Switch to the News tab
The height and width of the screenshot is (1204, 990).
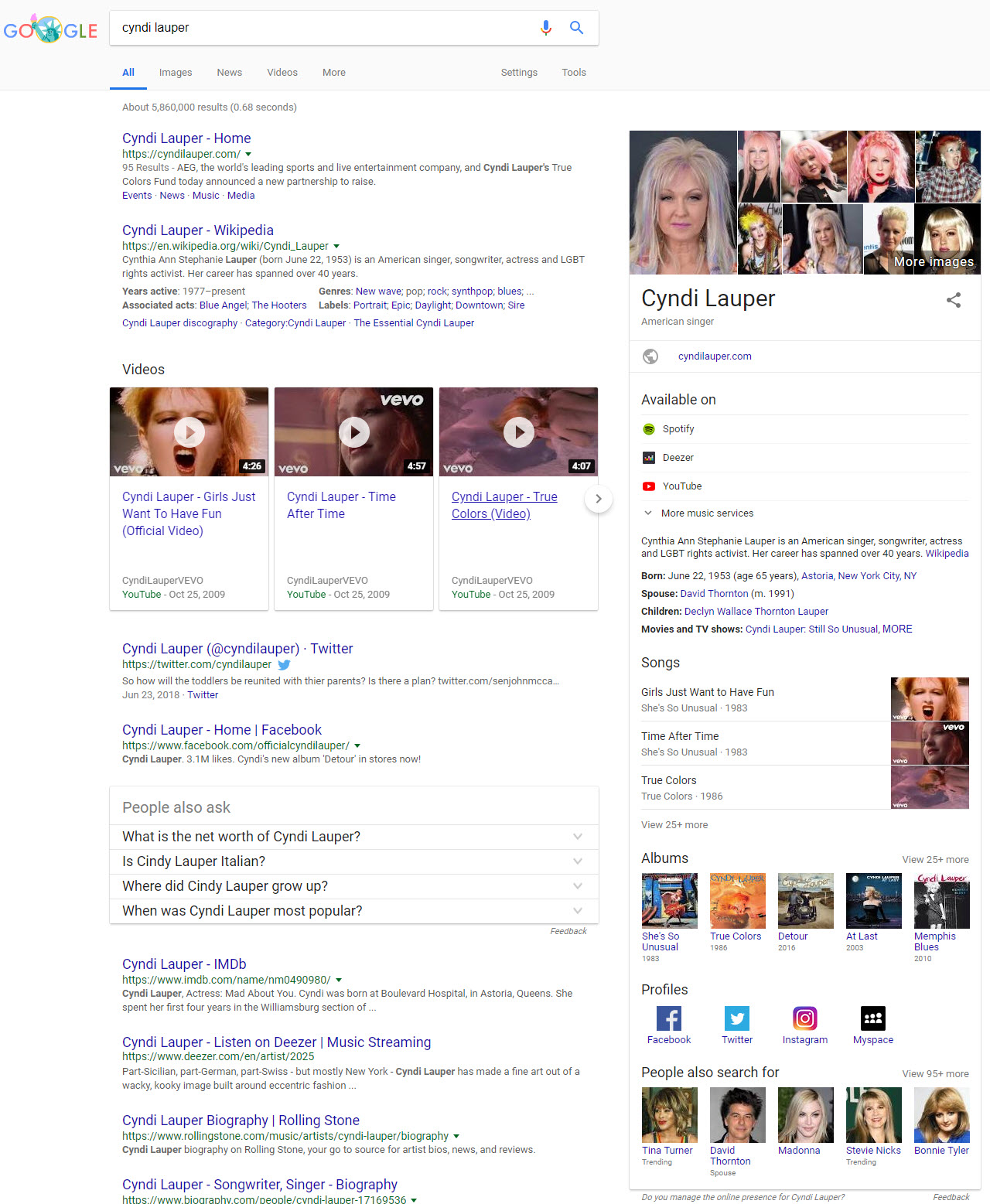coord(230,73)
